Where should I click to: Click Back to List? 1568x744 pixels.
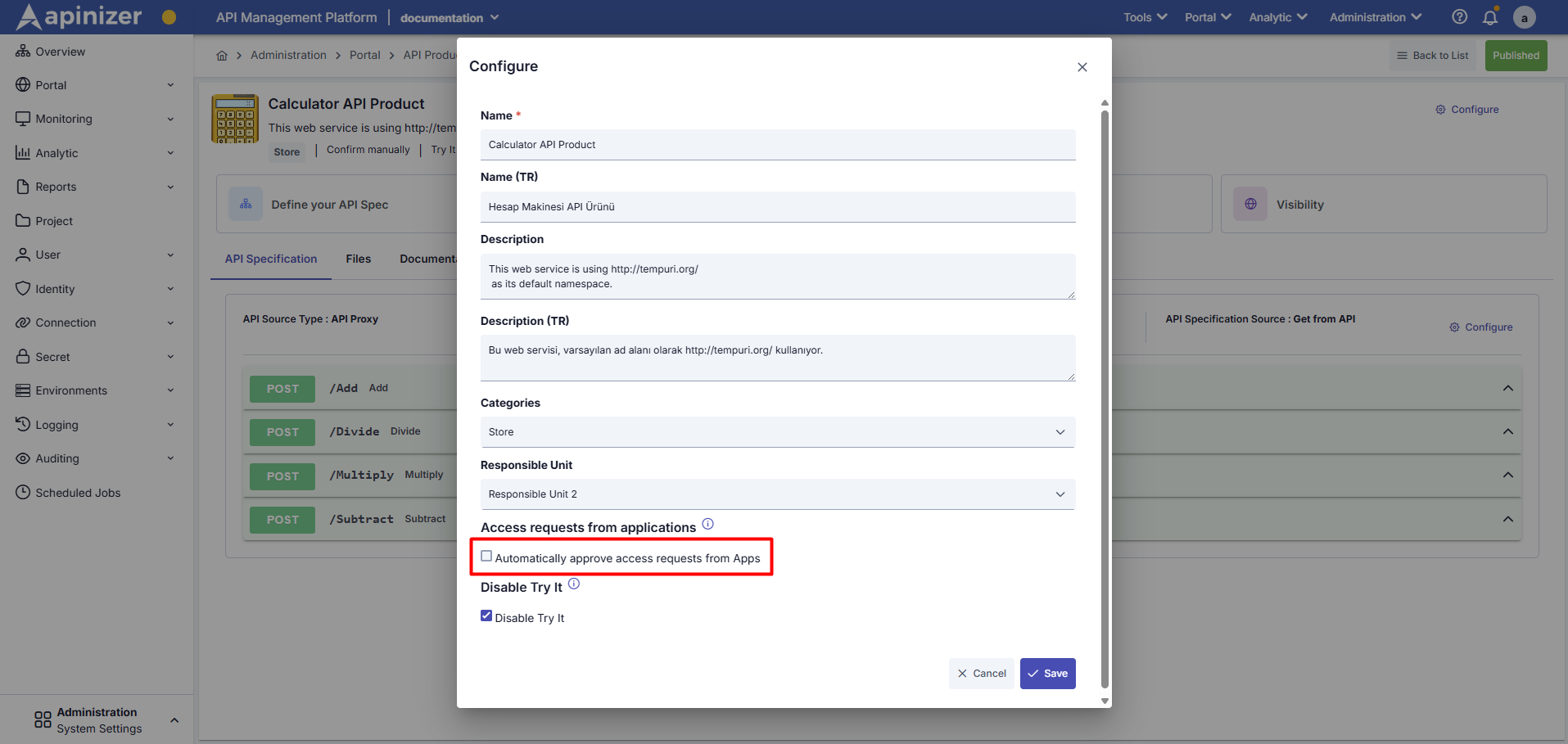coord(1432,55)
